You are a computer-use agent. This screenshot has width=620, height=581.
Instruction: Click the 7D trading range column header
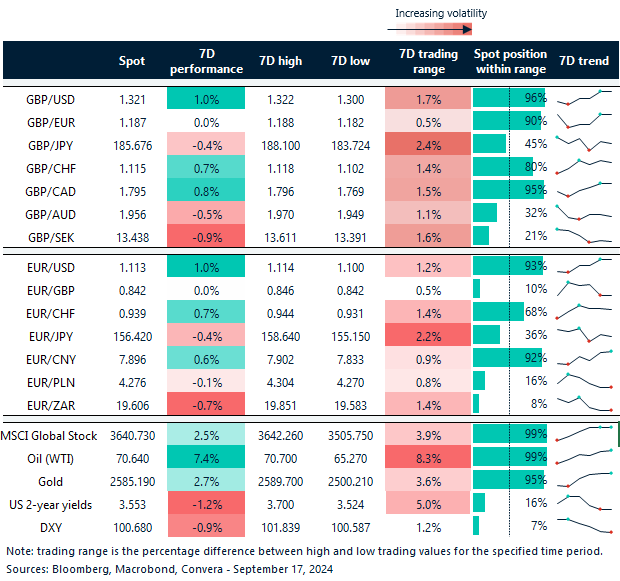[x=426, y=61]
